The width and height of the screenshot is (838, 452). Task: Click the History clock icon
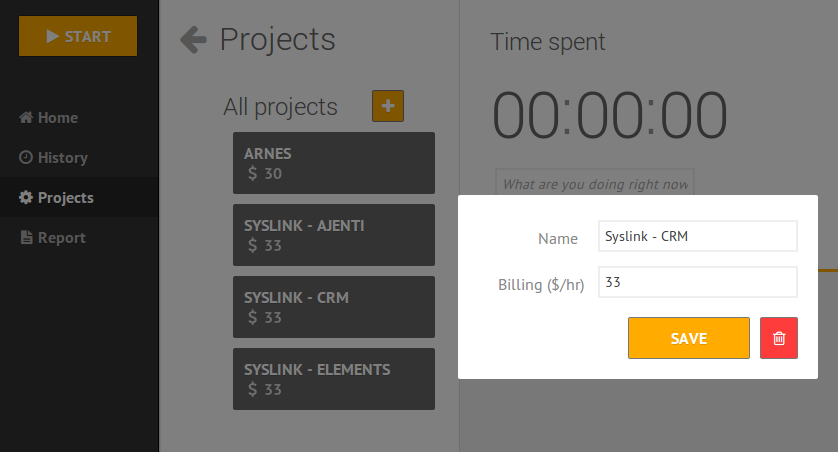[x=26, y=158]
